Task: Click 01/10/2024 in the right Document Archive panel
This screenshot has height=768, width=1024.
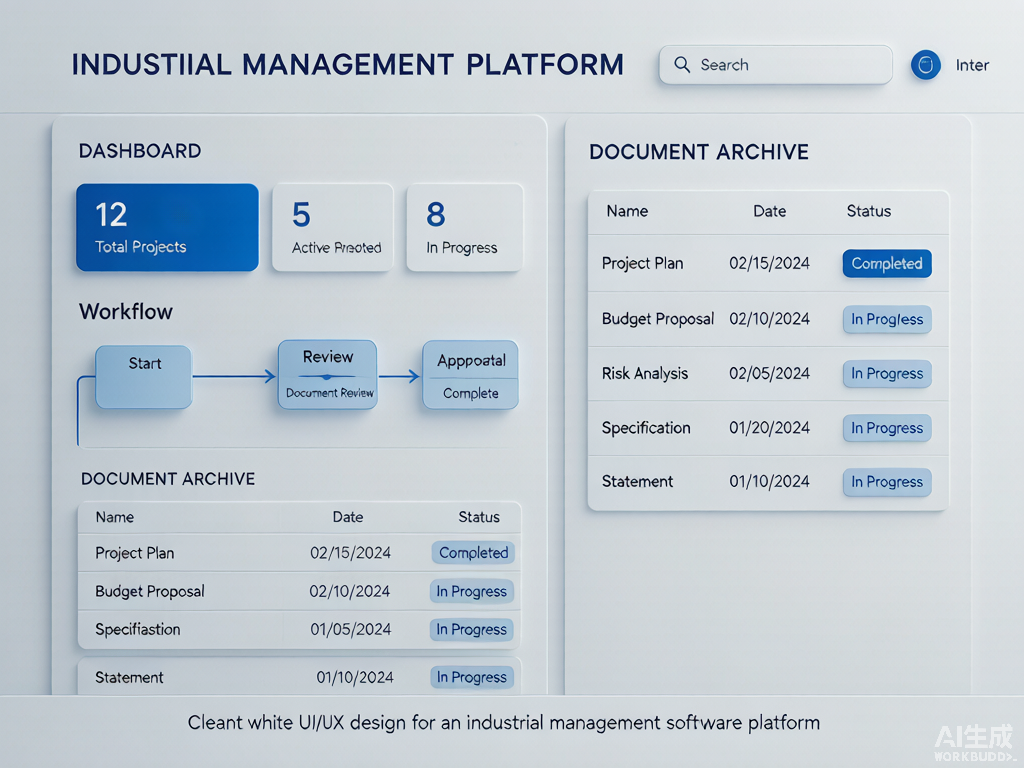Action: [769, 482]
